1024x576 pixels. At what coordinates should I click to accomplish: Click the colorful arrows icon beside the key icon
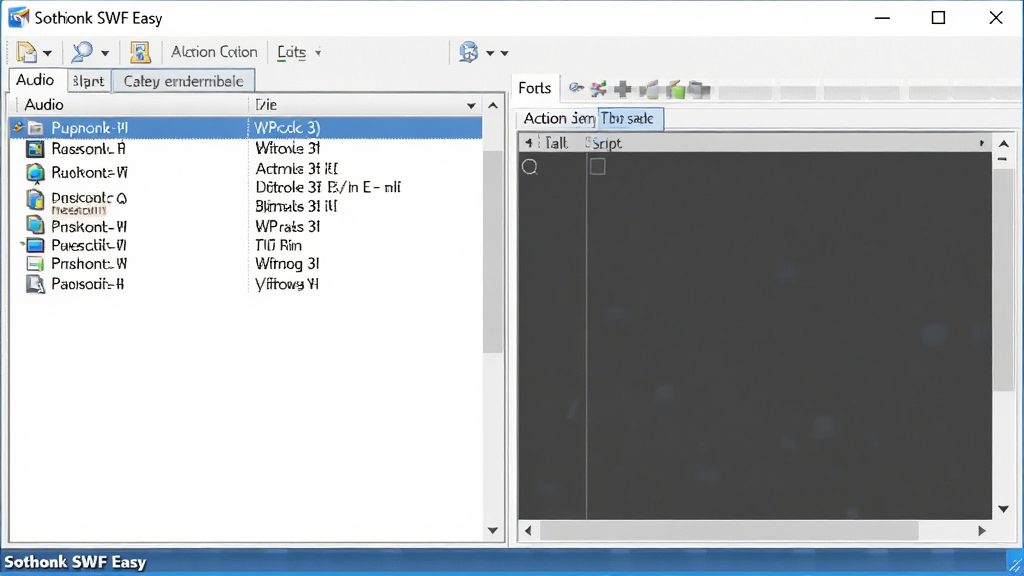pyautogui.click(x=598, y=89)
